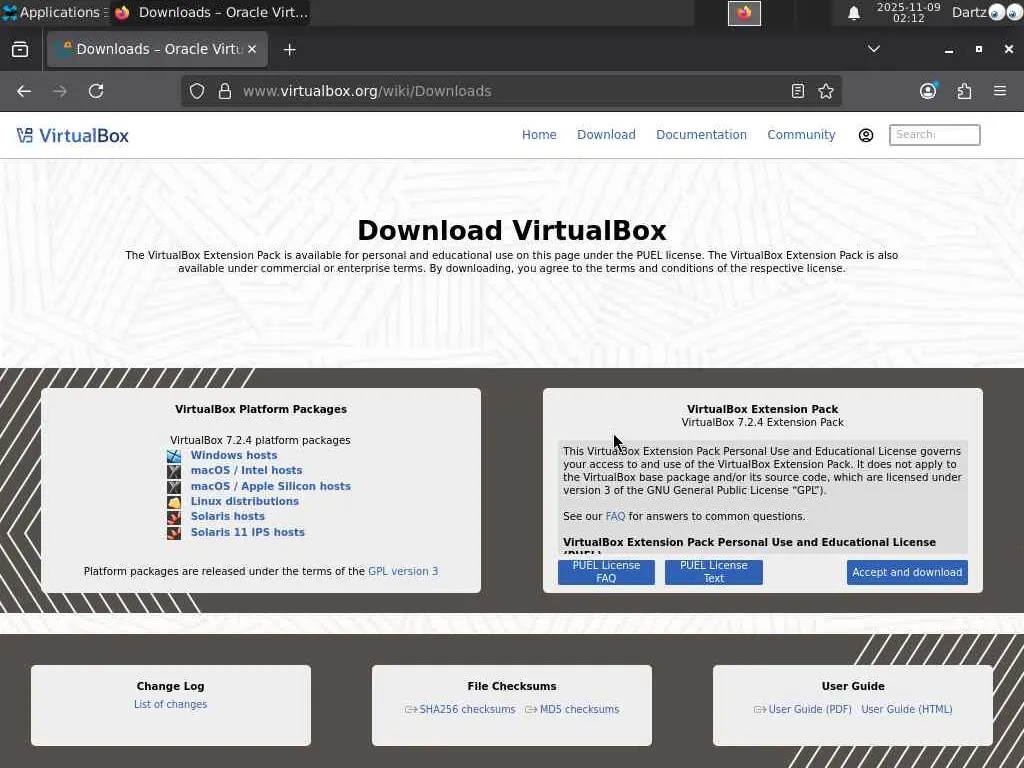Open the macOS / Intel hosts link

246,470
